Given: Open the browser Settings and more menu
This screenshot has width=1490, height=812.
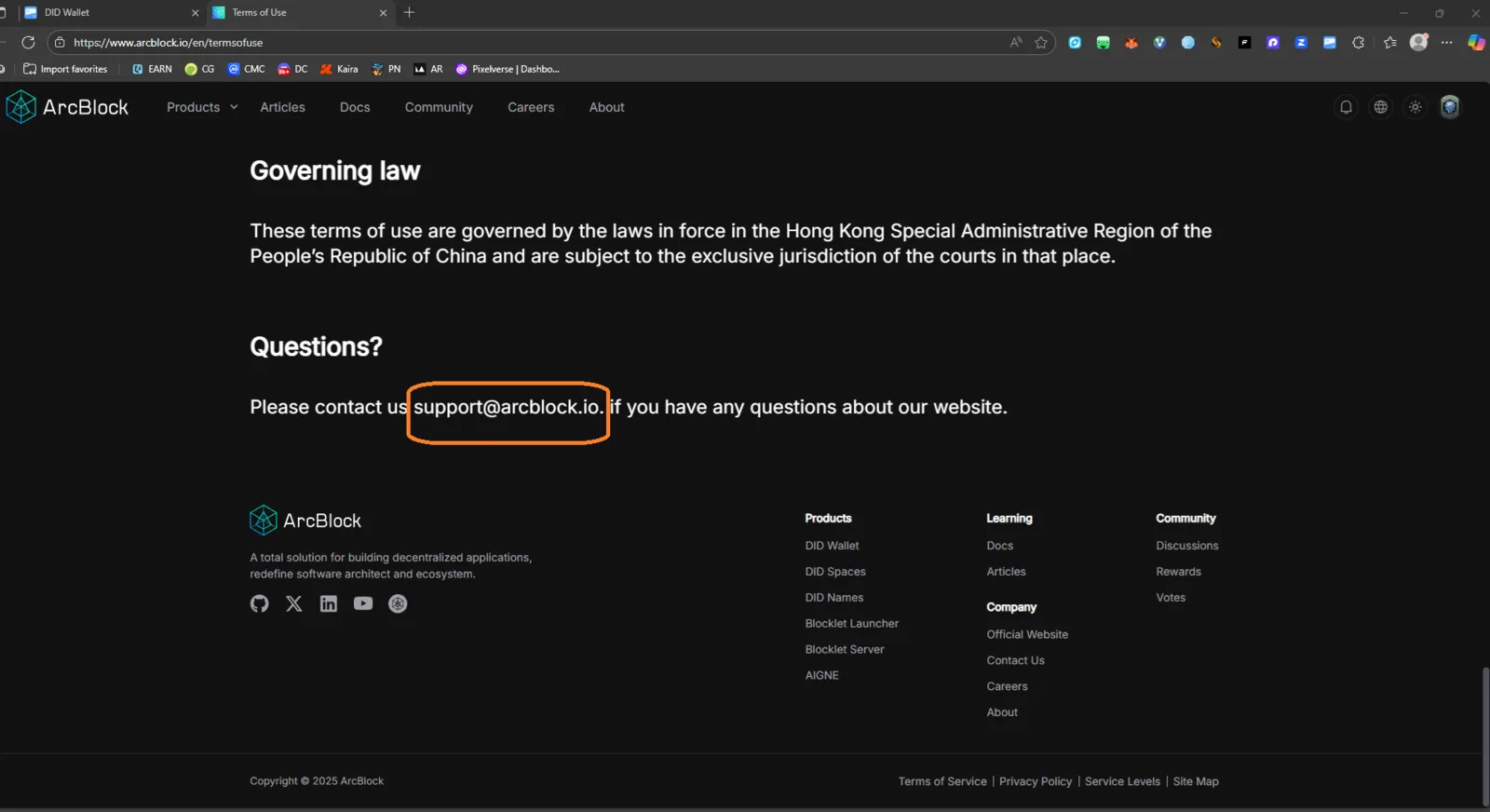Looking at the screenshot, I should [x=1447, y=42].
